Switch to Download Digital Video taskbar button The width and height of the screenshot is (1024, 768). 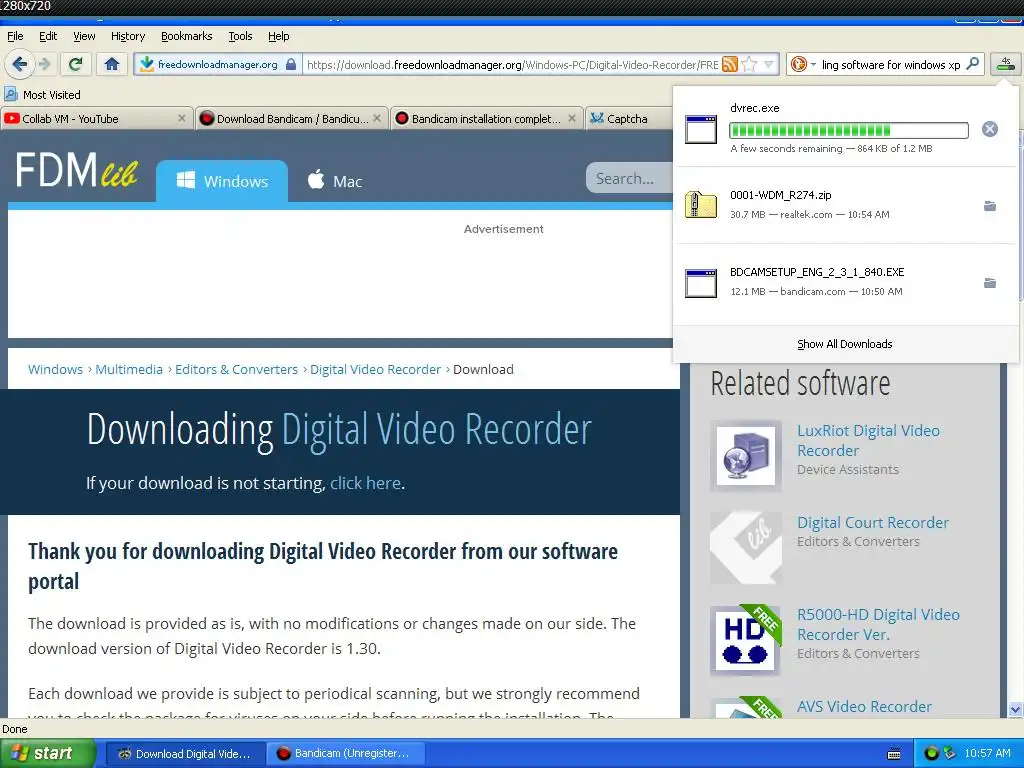[x=185, y=754]
